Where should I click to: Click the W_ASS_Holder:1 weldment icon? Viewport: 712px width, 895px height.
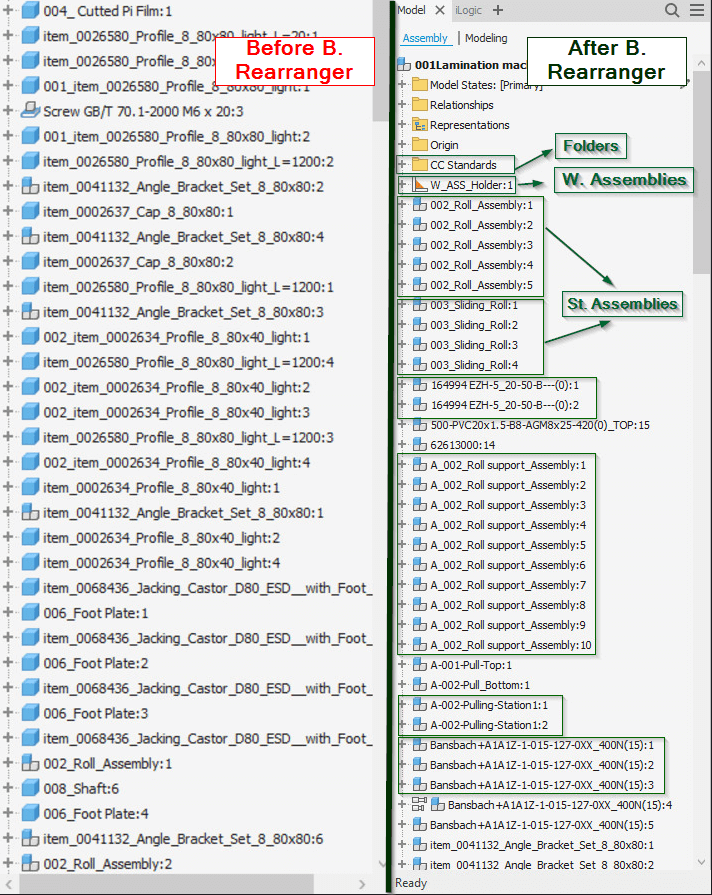(420, 184)
